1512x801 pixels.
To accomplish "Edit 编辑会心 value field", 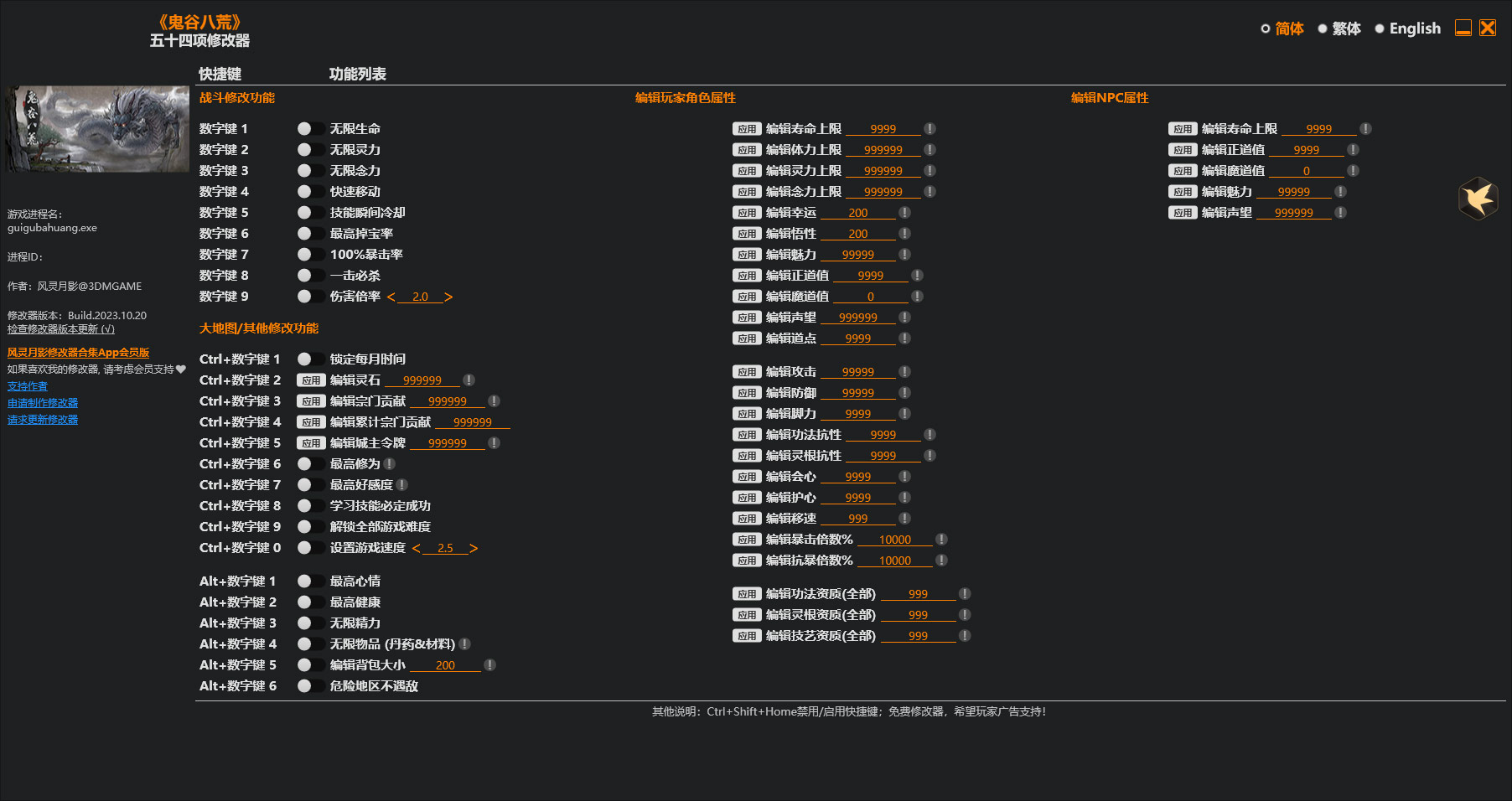I will 858,477.
